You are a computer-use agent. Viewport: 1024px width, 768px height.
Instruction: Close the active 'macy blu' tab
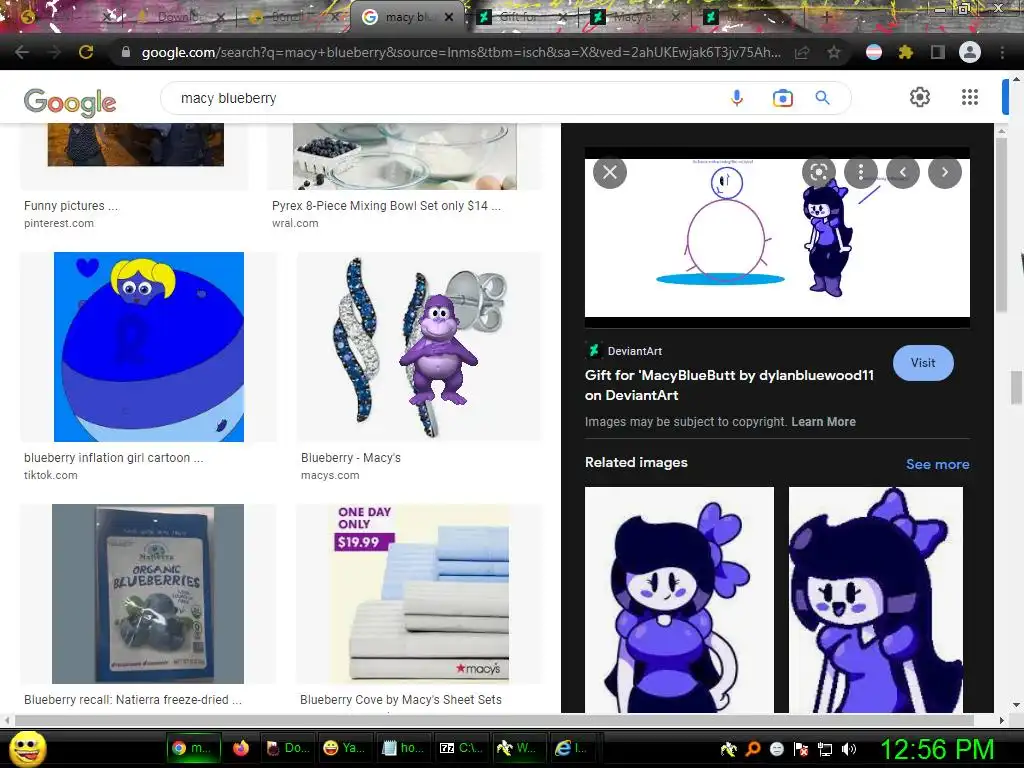point(449,17)
